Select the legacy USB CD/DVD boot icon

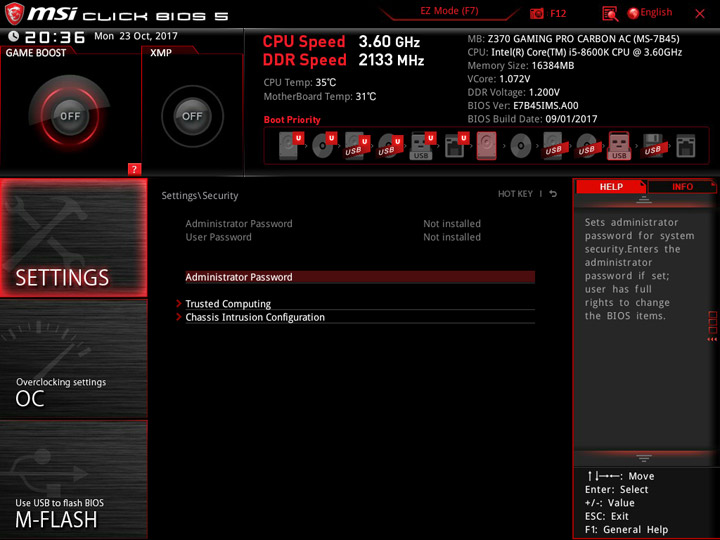pyautogui.click(x=587, y=146)
